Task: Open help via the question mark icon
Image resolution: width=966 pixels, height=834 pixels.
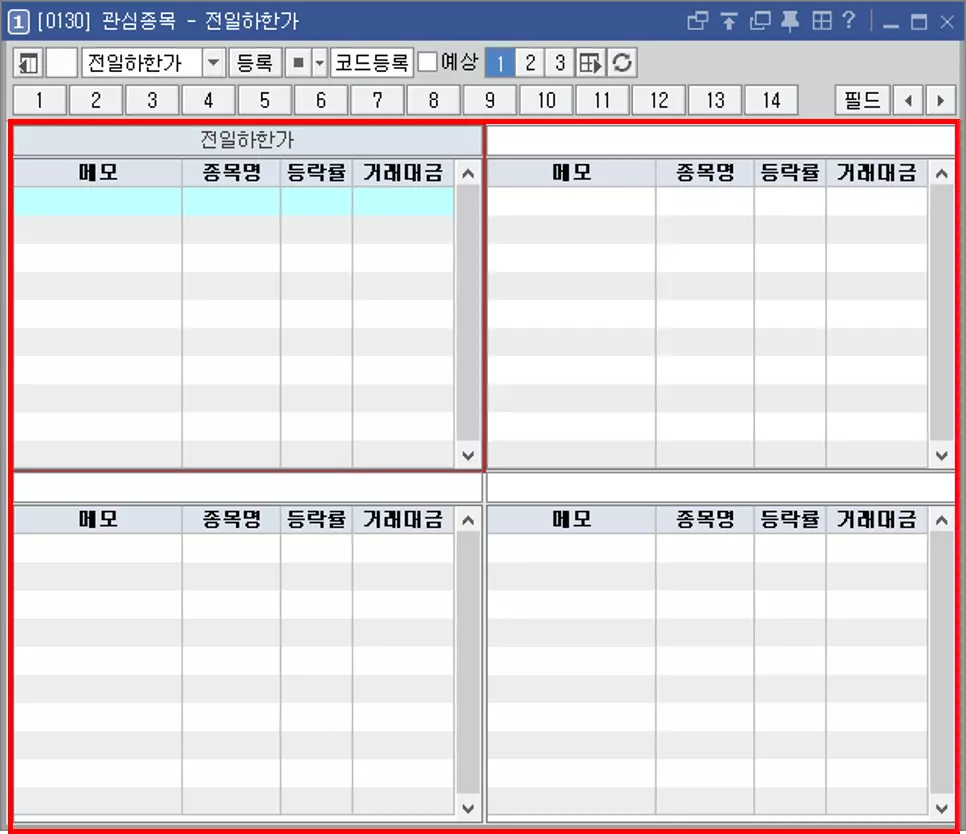Action: [848, 21]
